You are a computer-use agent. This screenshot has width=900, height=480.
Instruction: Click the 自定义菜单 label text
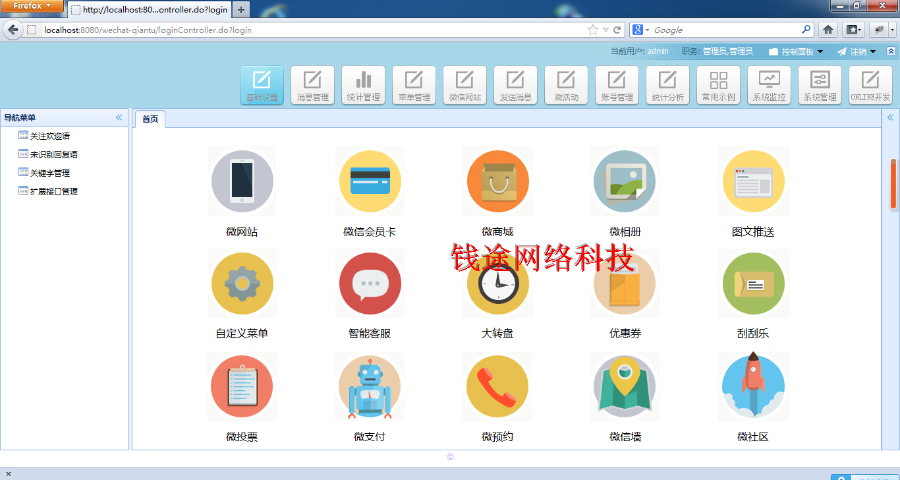coord(242,334)
